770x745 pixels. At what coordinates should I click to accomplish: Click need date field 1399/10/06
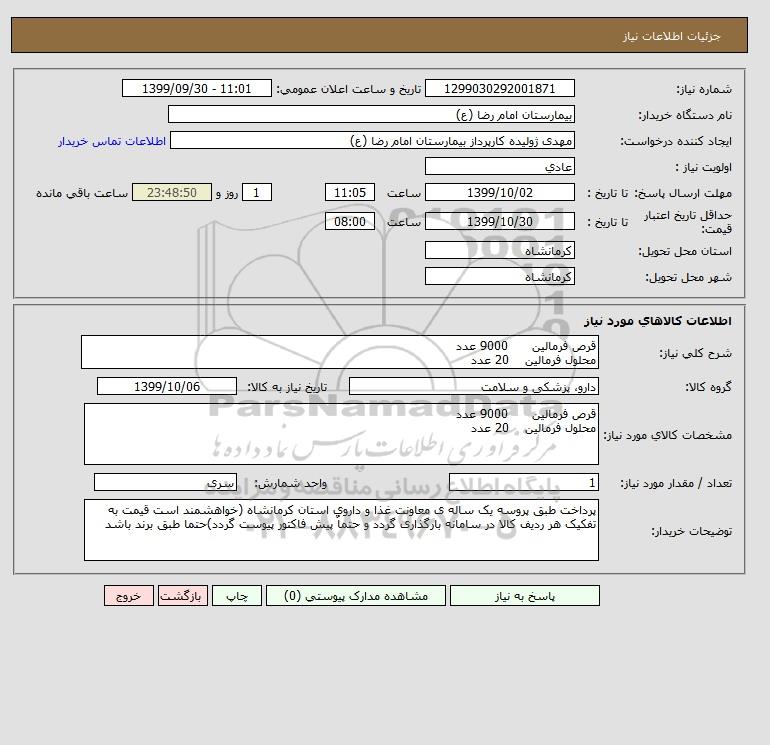[167, 386]
